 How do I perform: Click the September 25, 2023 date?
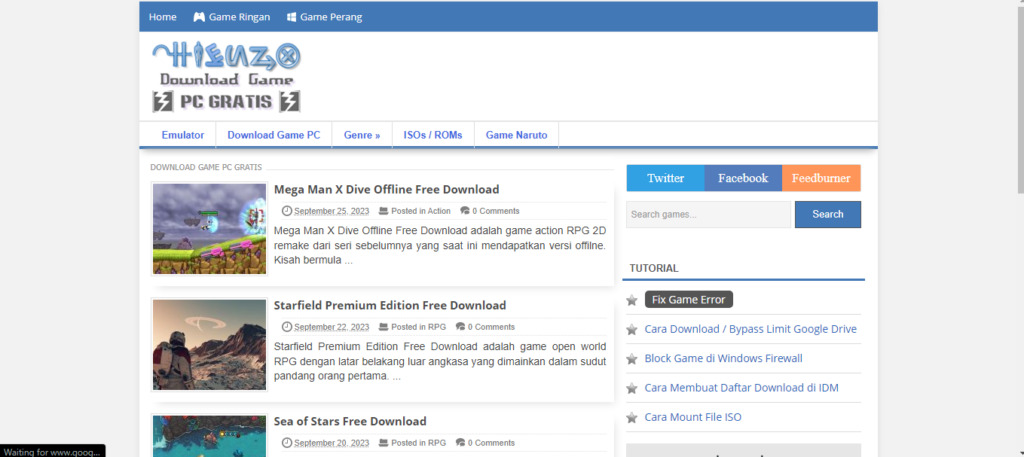[x=332, y=211]
